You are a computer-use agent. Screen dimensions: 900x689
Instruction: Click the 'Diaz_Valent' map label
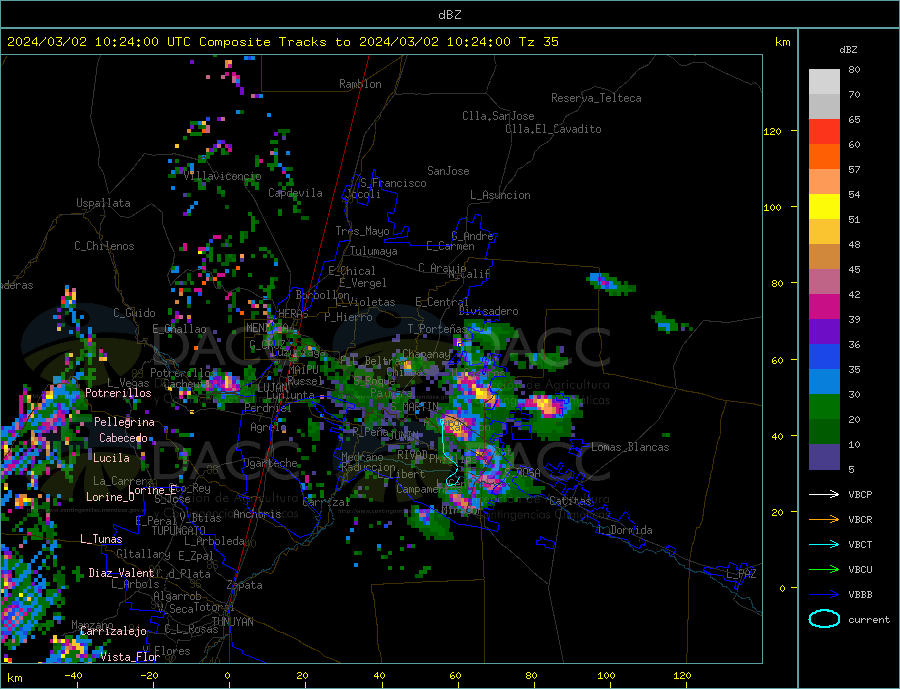(x=121, y=573)
